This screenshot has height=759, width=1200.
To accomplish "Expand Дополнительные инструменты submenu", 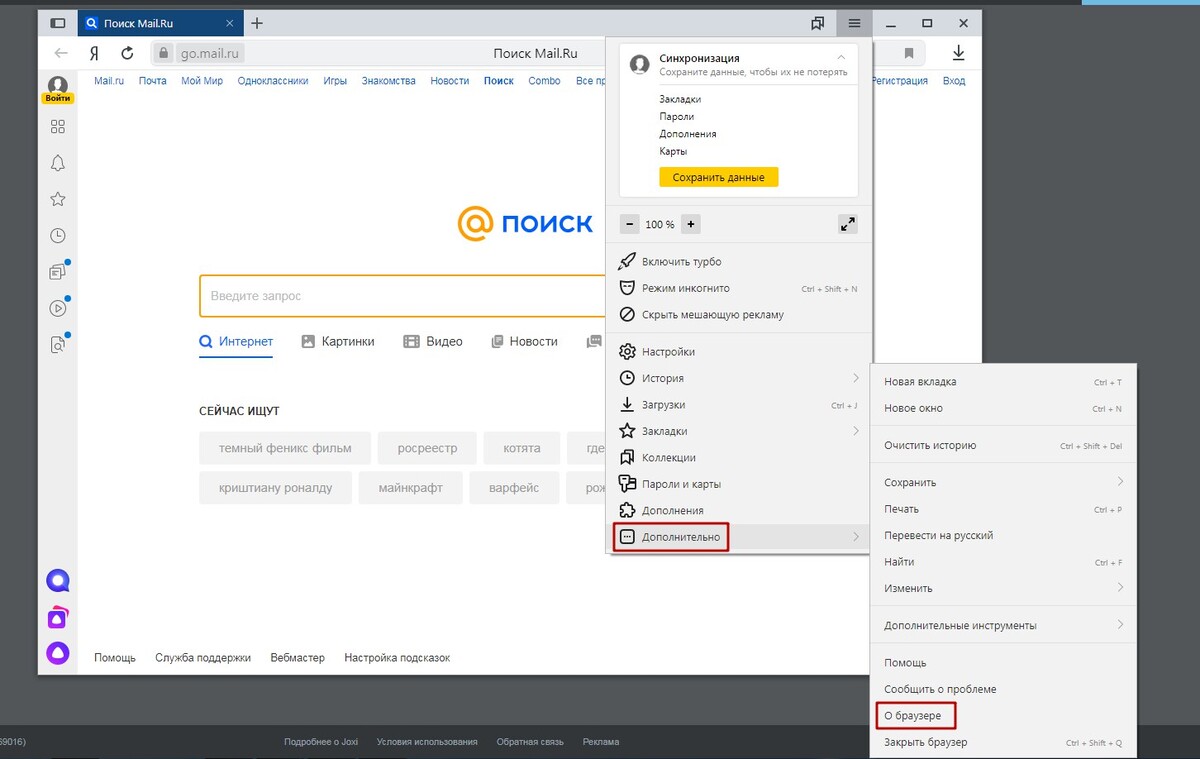I will pos(1120,625).
